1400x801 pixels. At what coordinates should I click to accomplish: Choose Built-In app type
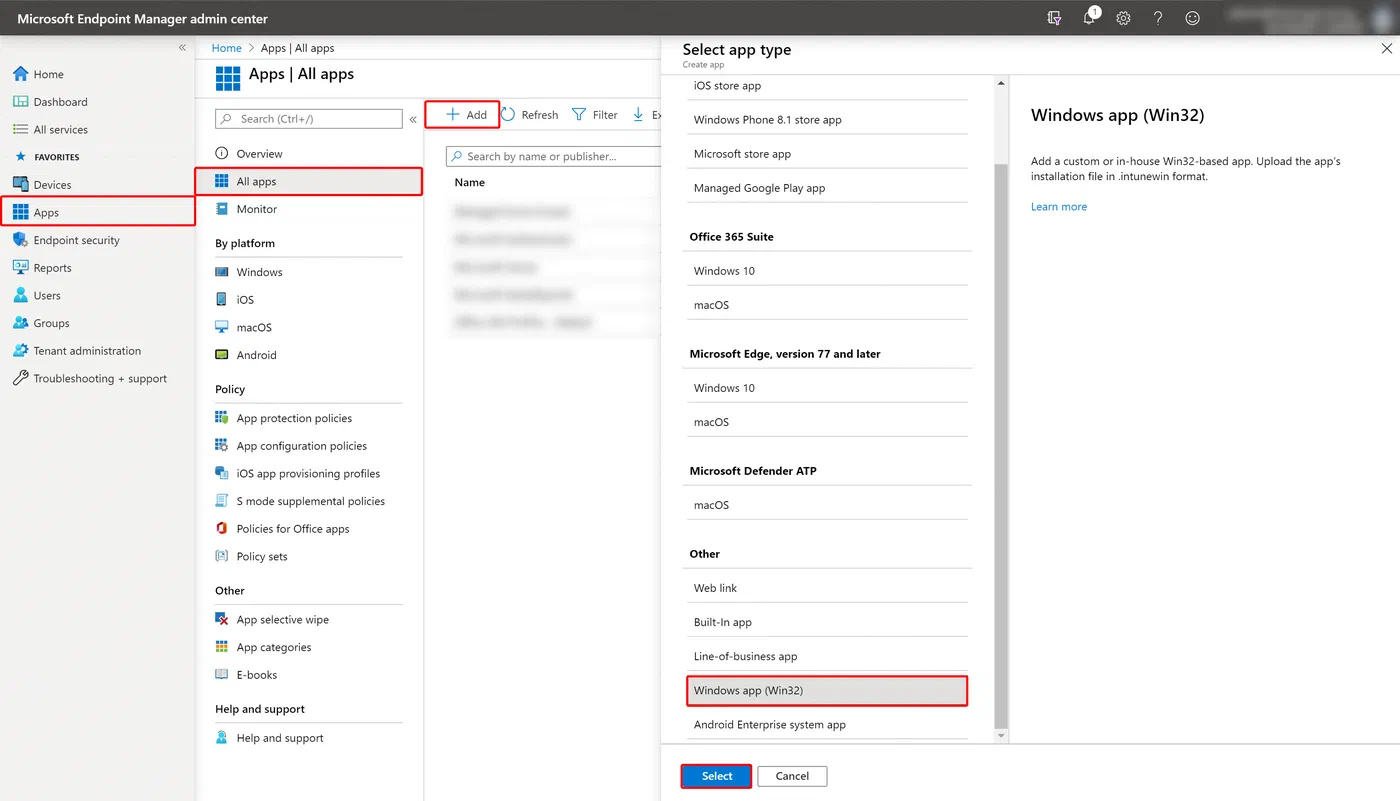(x=827, y=622)
